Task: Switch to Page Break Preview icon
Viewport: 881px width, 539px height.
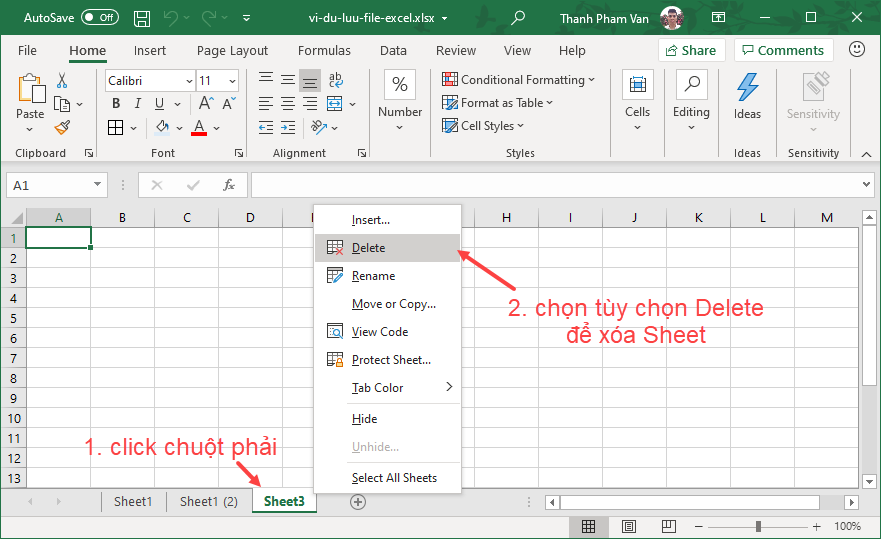Action: click(x=669, y=526)
